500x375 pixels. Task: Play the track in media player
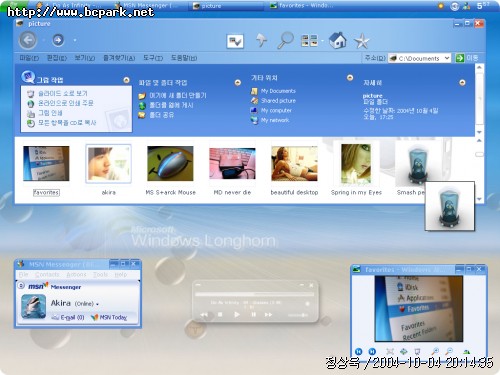237,314
